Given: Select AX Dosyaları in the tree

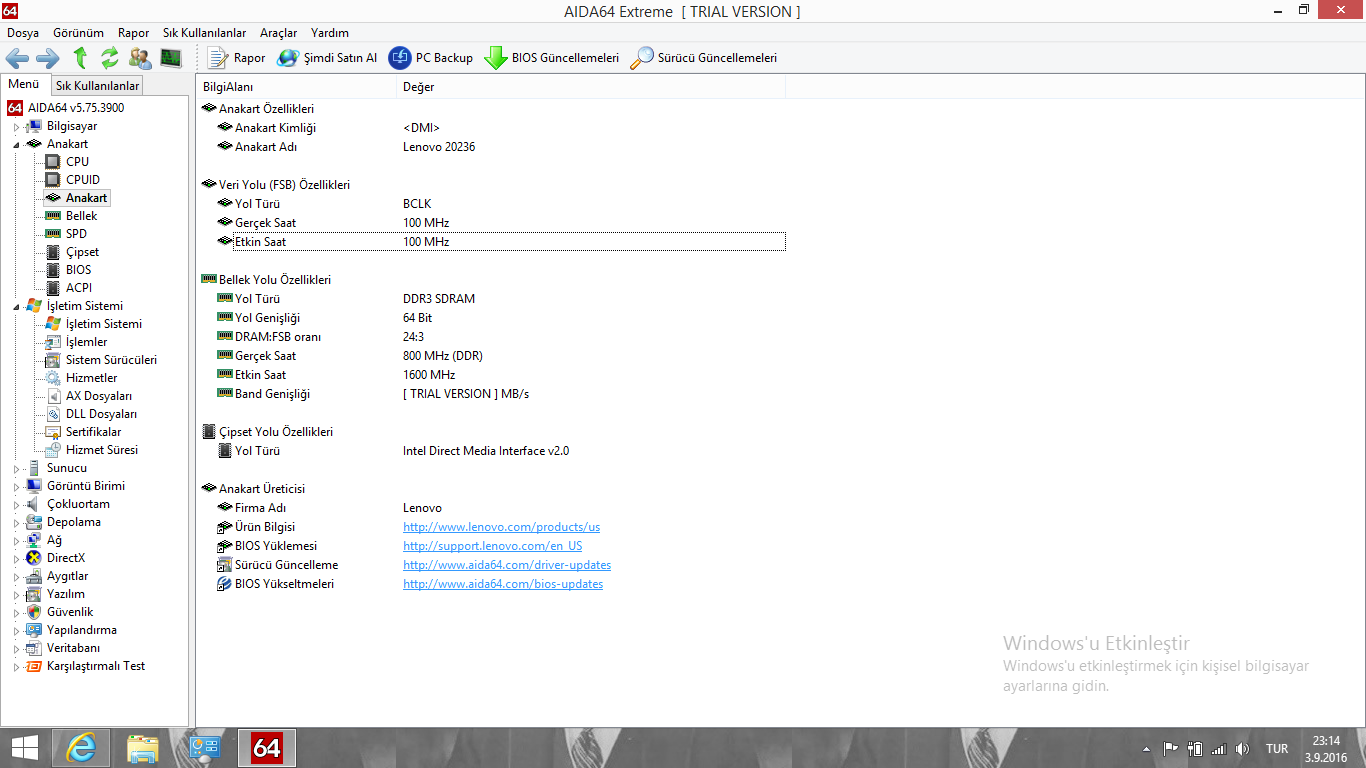Looking at the screenshot, I should [x=99, y=396].
